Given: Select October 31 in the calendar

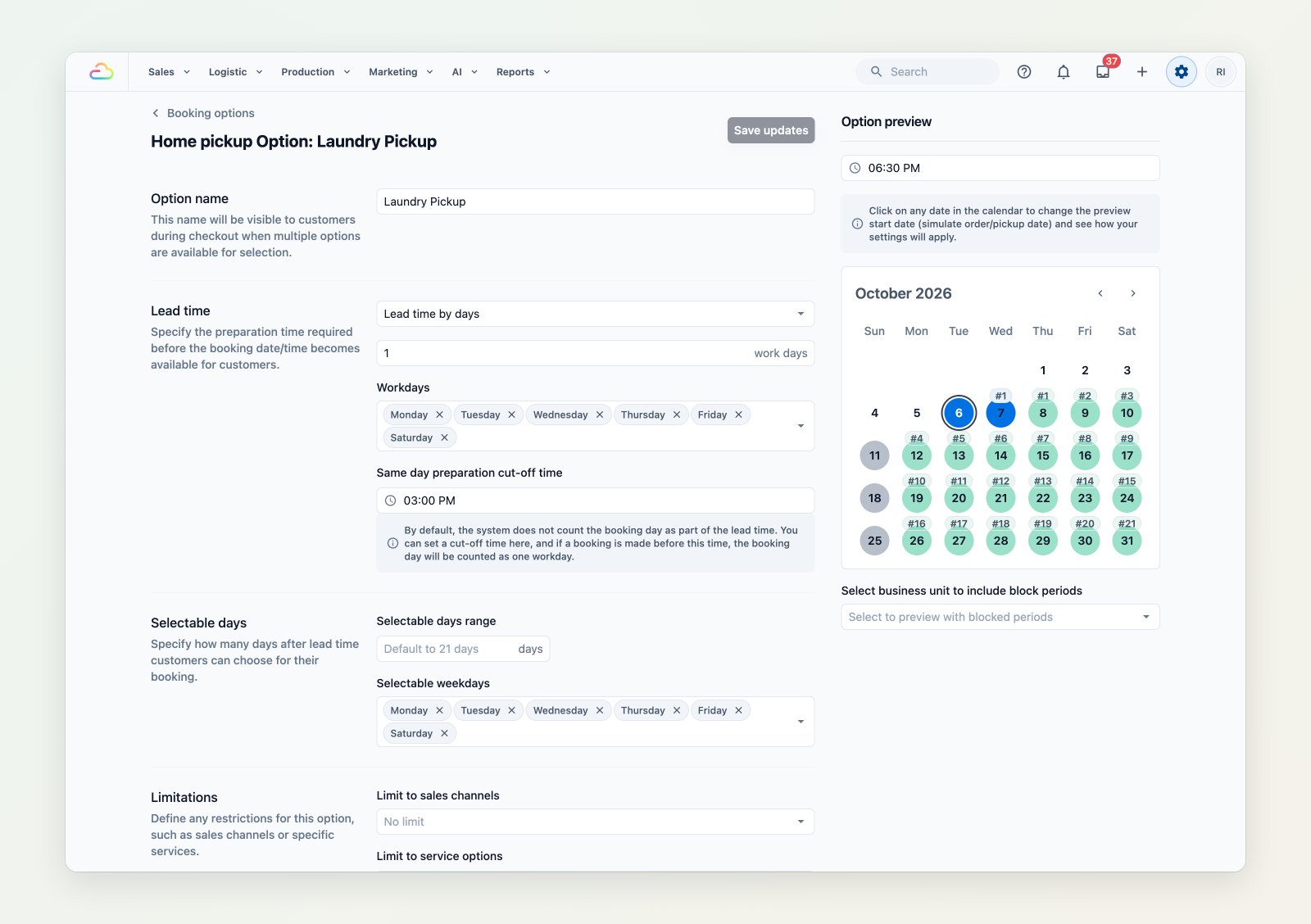Looking at the screenshot, I should (x=1127, y=541).
